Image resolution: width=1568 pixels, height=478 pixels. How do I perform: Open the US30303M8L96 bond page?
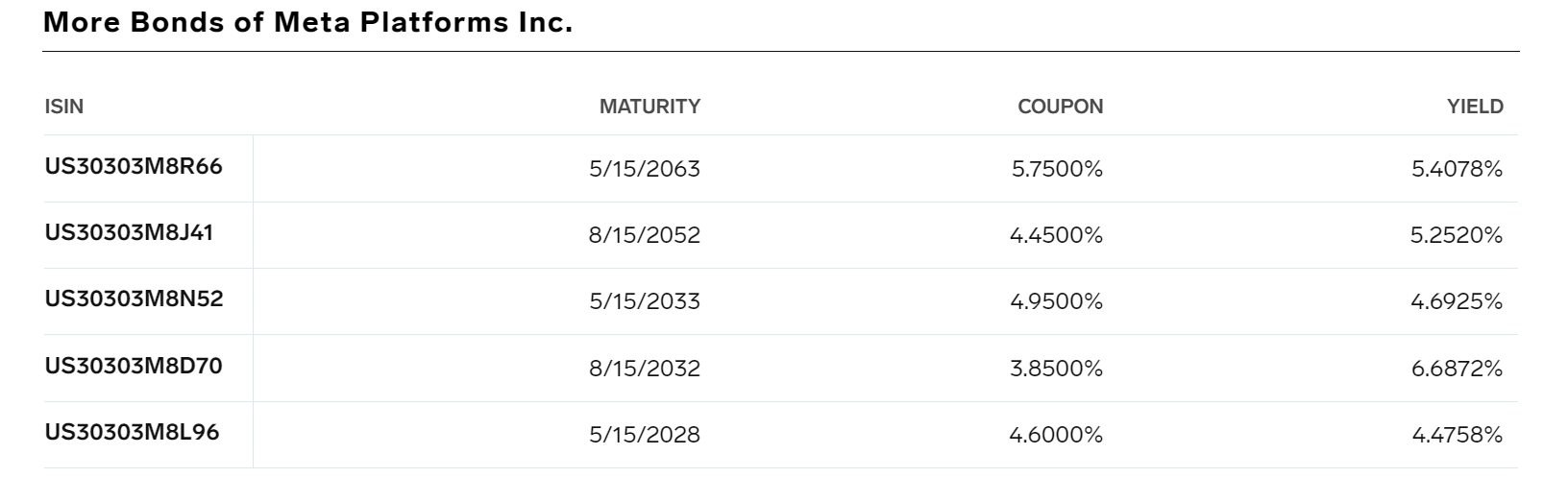tap(132, 433)
